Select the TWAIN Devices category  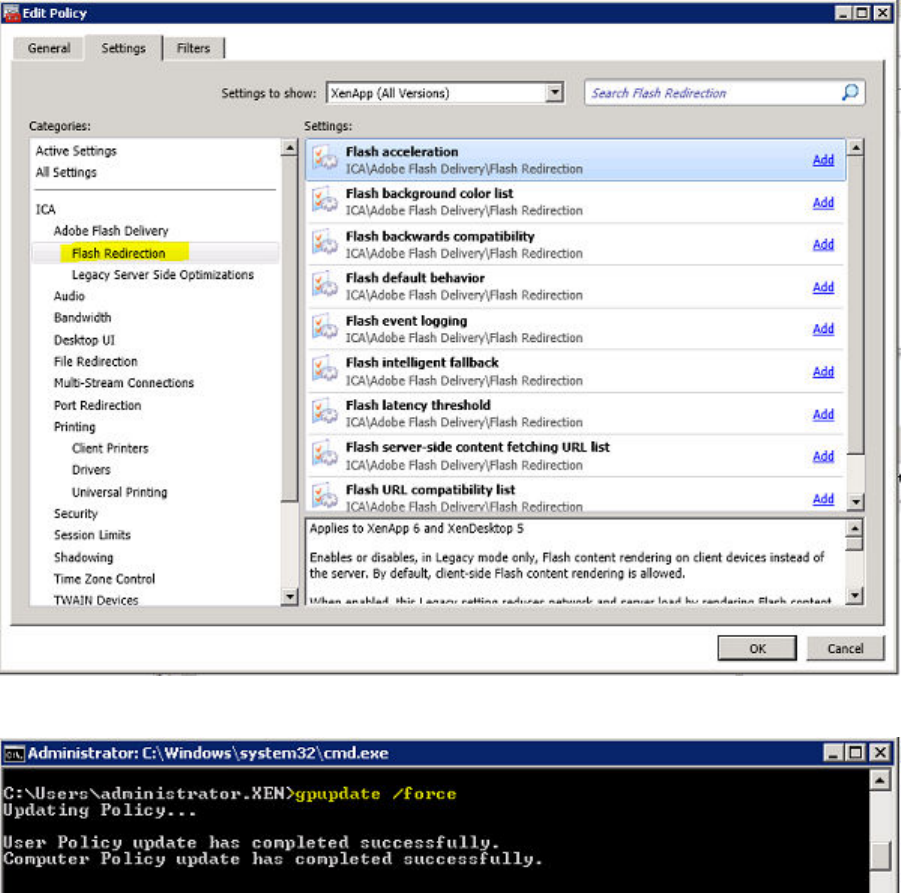pos(95,600)
